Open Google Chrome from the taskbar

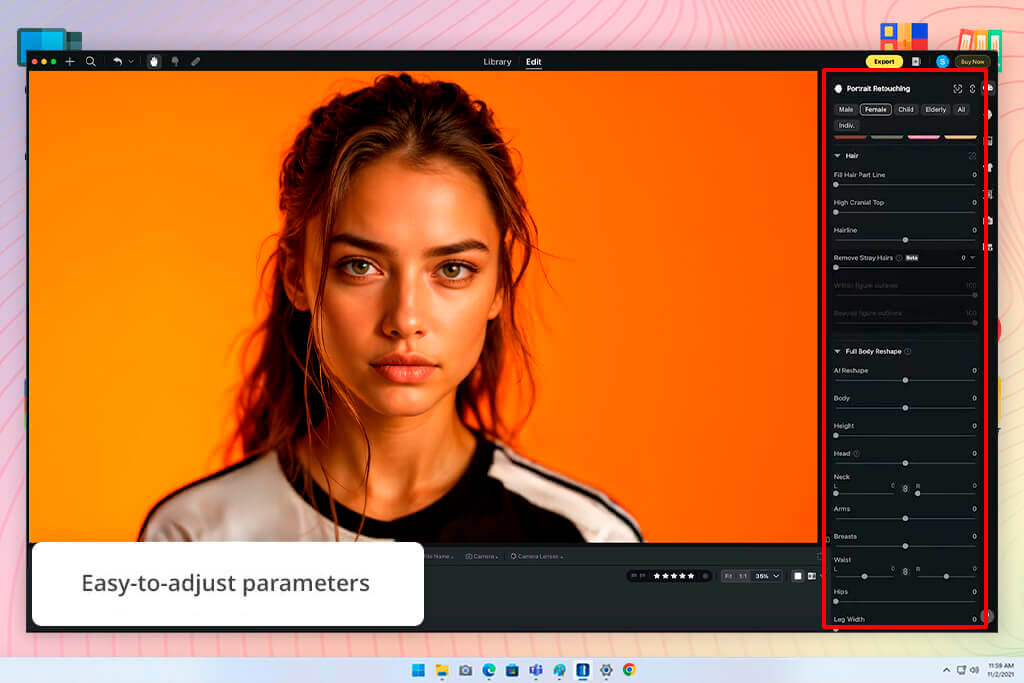(629, 670)
